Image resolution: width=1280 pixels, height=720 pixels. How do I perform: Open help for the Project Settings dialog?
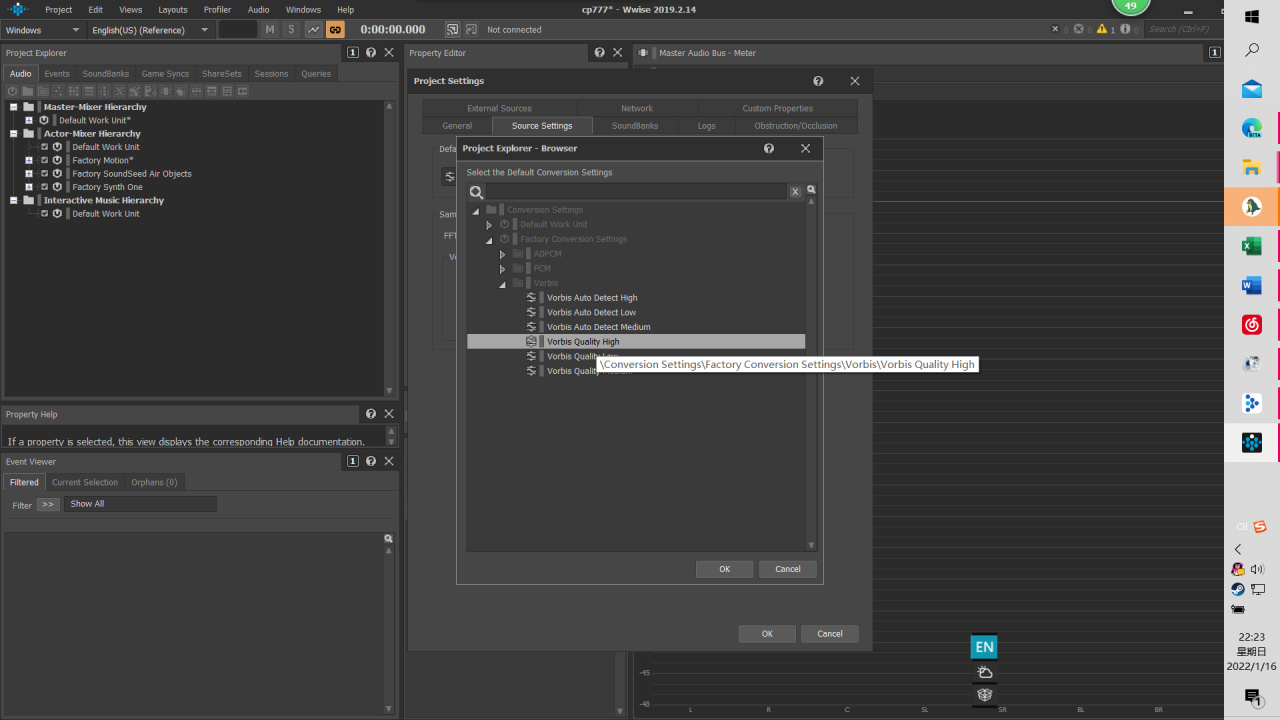(818, 81)
